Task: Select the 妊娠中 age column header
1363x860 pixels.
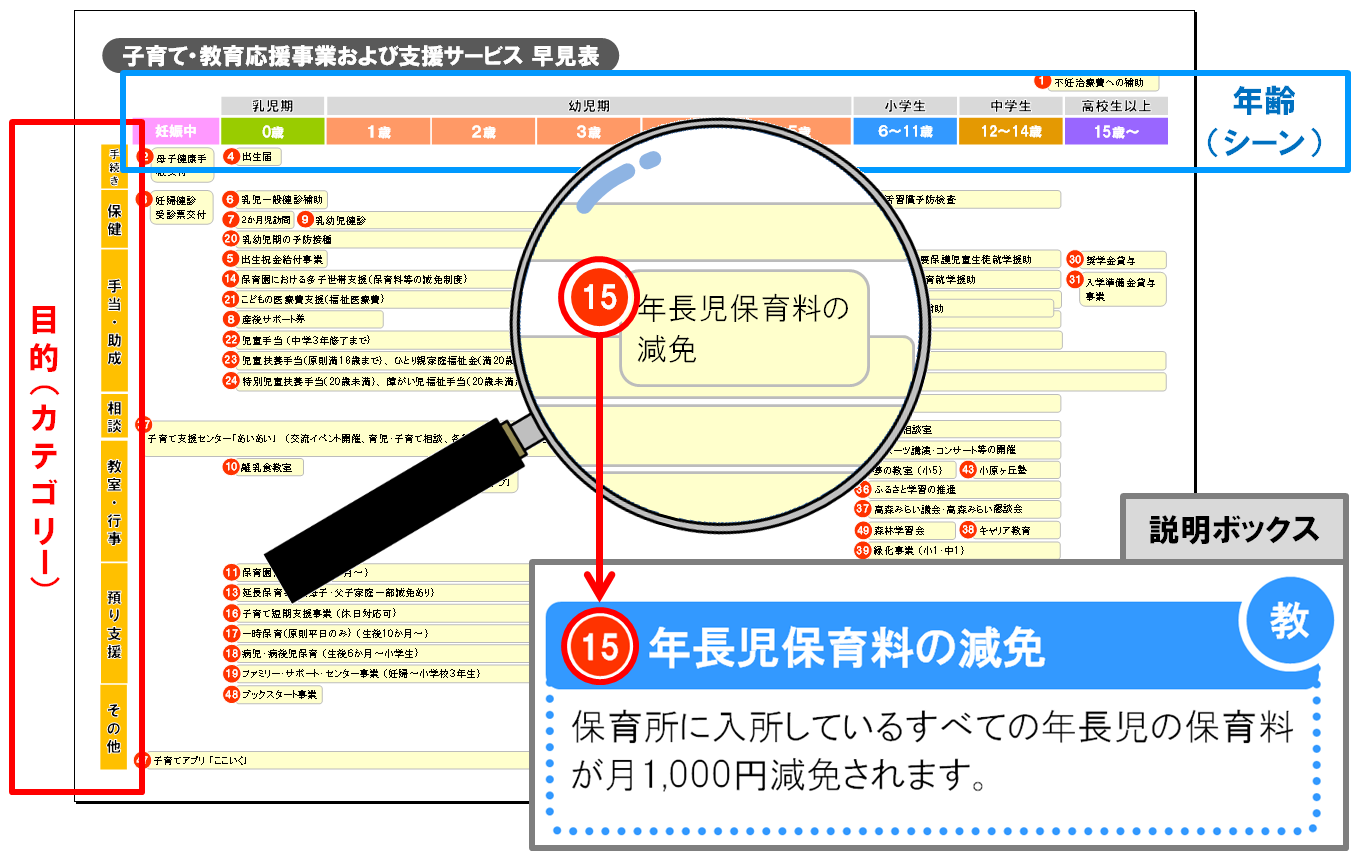Action: coord(175,131)
